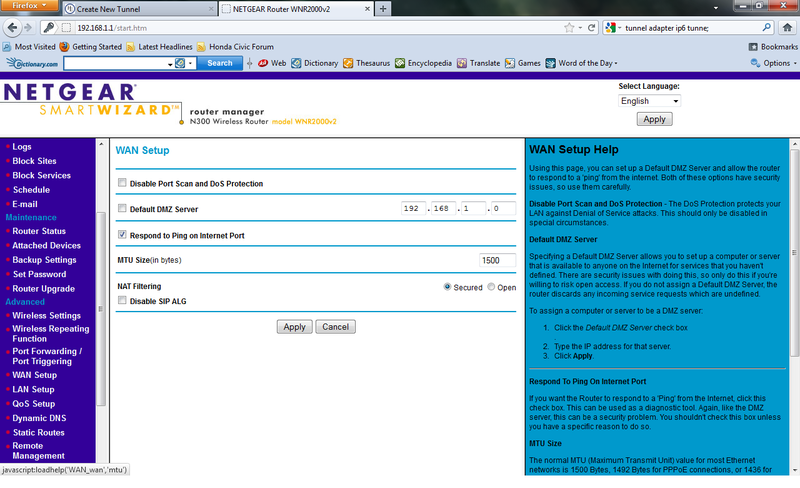Click Apply button below the WAN settings

click(294, 327)
